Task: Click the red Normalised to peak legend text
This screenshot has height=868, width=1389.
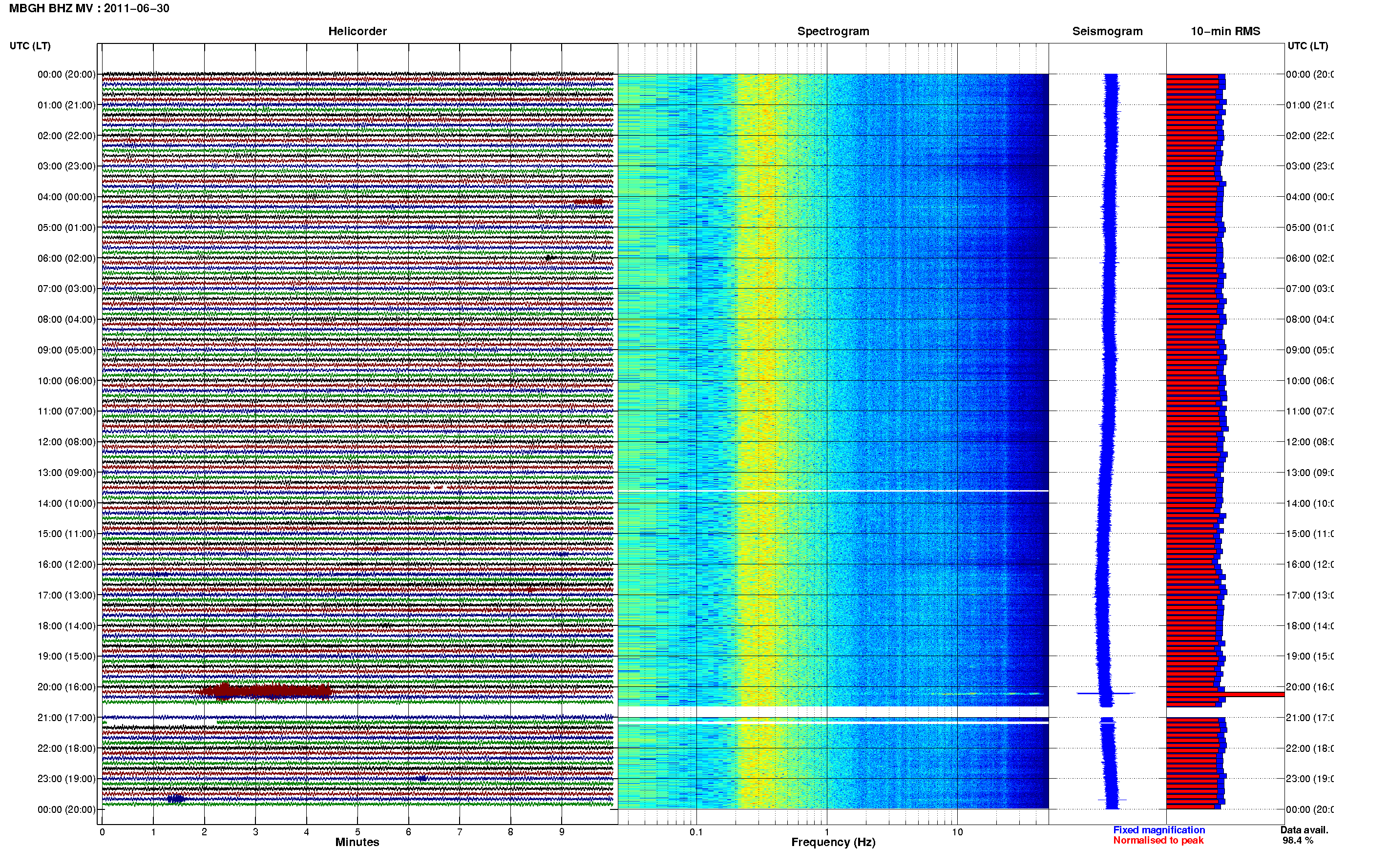Action: click(x=1158, y=841)
